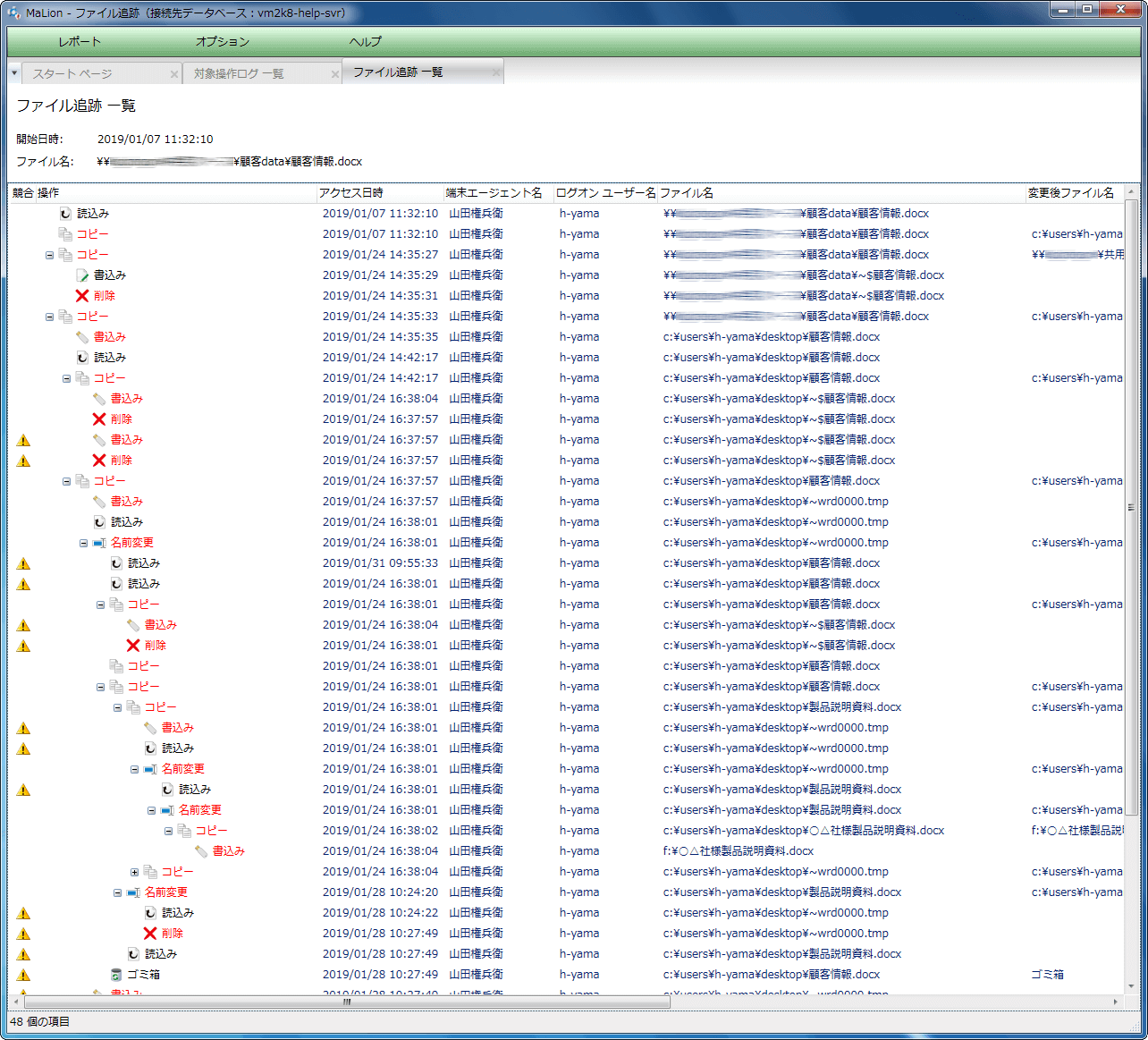Screen dimensions: 1148x1040
Task: Click the red X 削除 icon at 14:35:31
Action: pyautogui.click(x=82, y=296)
